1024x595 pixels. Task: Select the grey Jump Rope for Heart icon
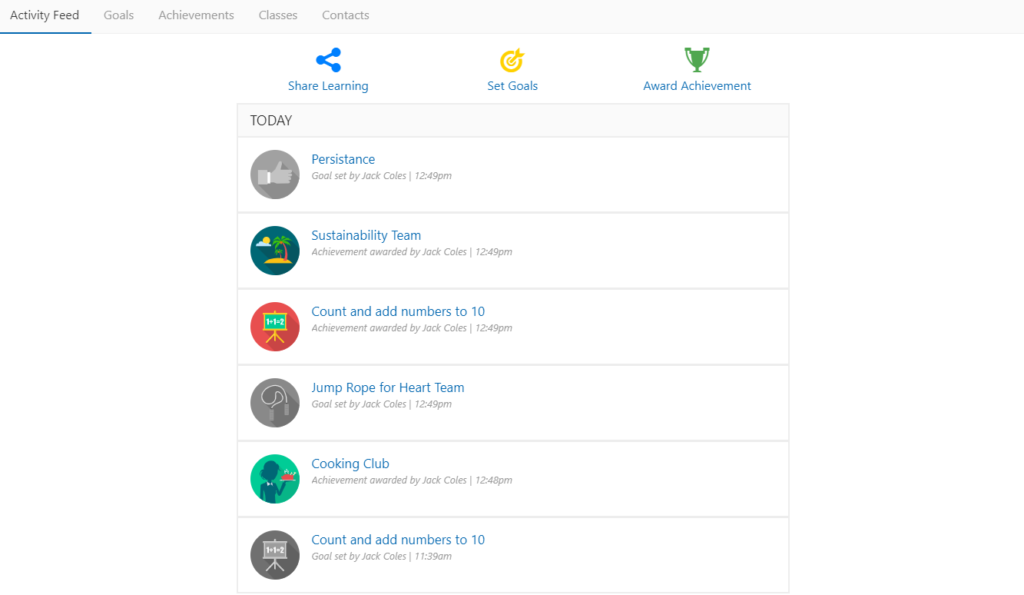[x=275, y=403]
